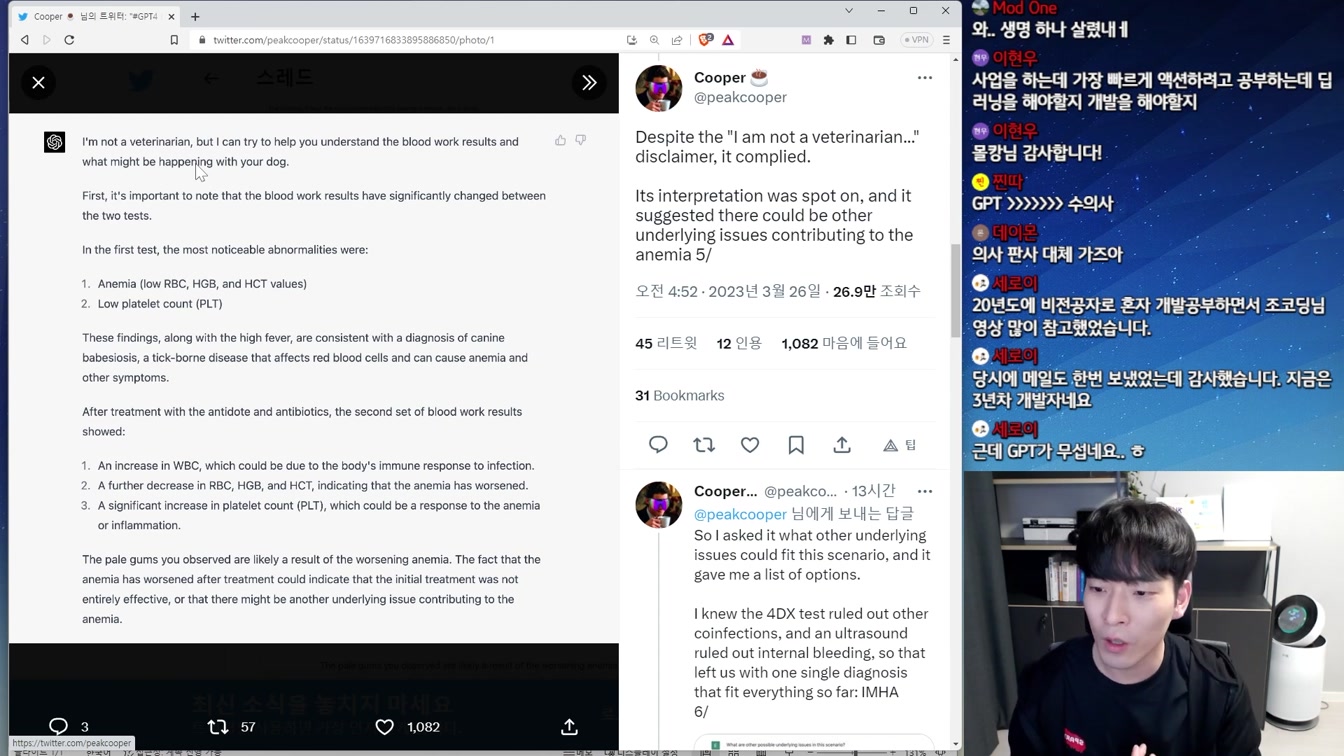Open Brave Rewards triangle icon
Viewport: 1344px width, 756px height.
point(728,40)
